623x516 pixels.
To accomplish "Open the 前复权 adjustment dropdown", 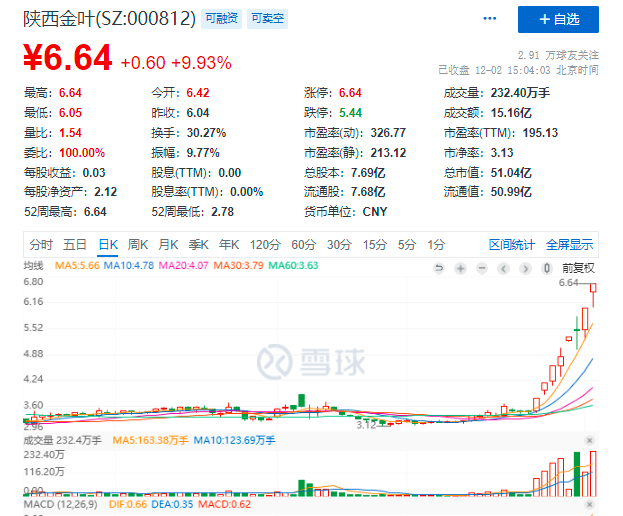I will point(578,268).
